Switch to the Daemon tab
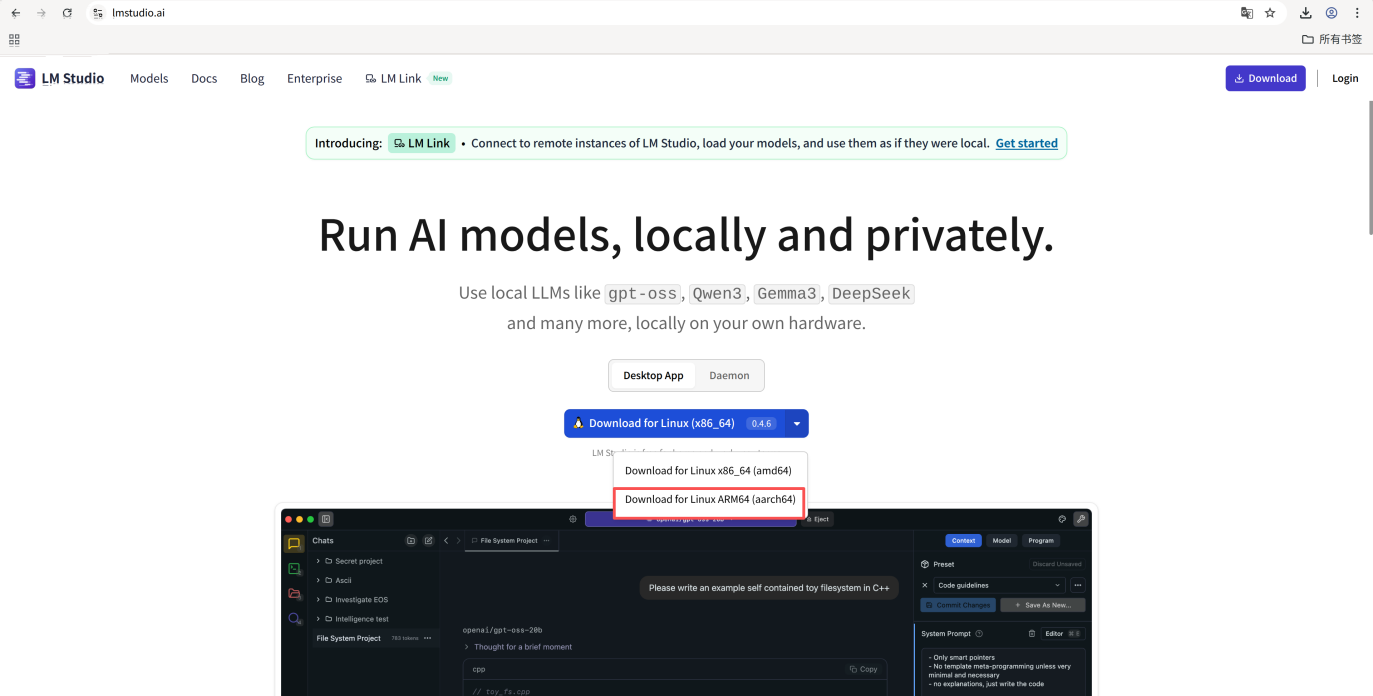Viewport: 1373px width, 696px height. tap(729, 376)
